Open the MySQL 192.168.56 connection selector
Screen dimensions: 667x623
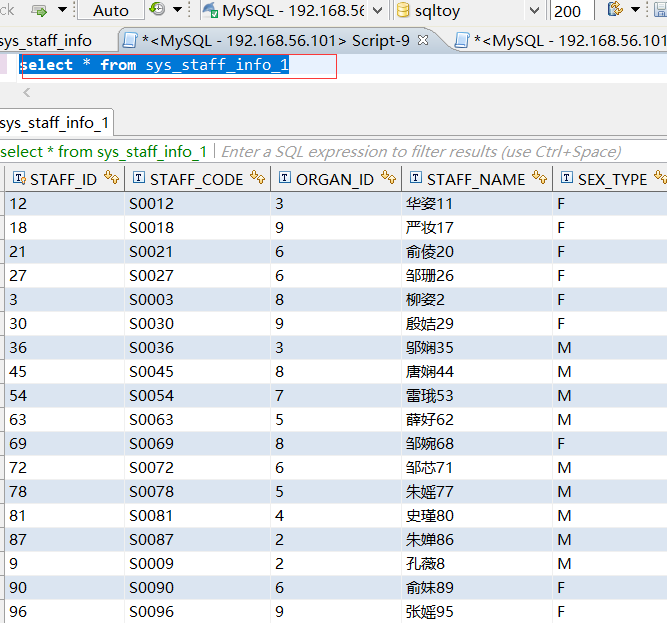tap(292, 10)
